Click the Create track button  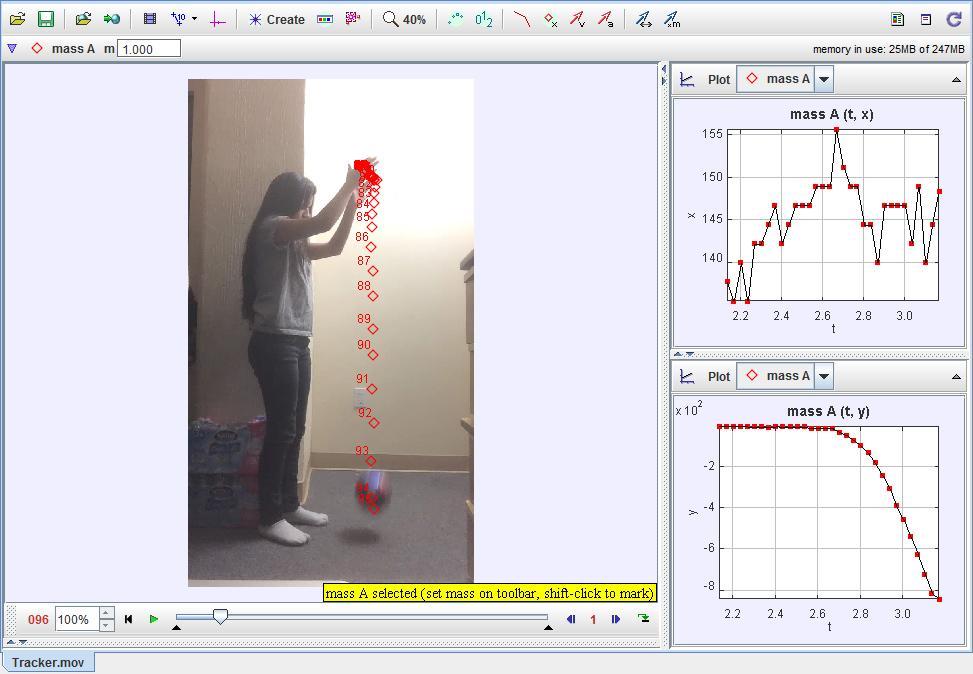click(x=277, y=19)
